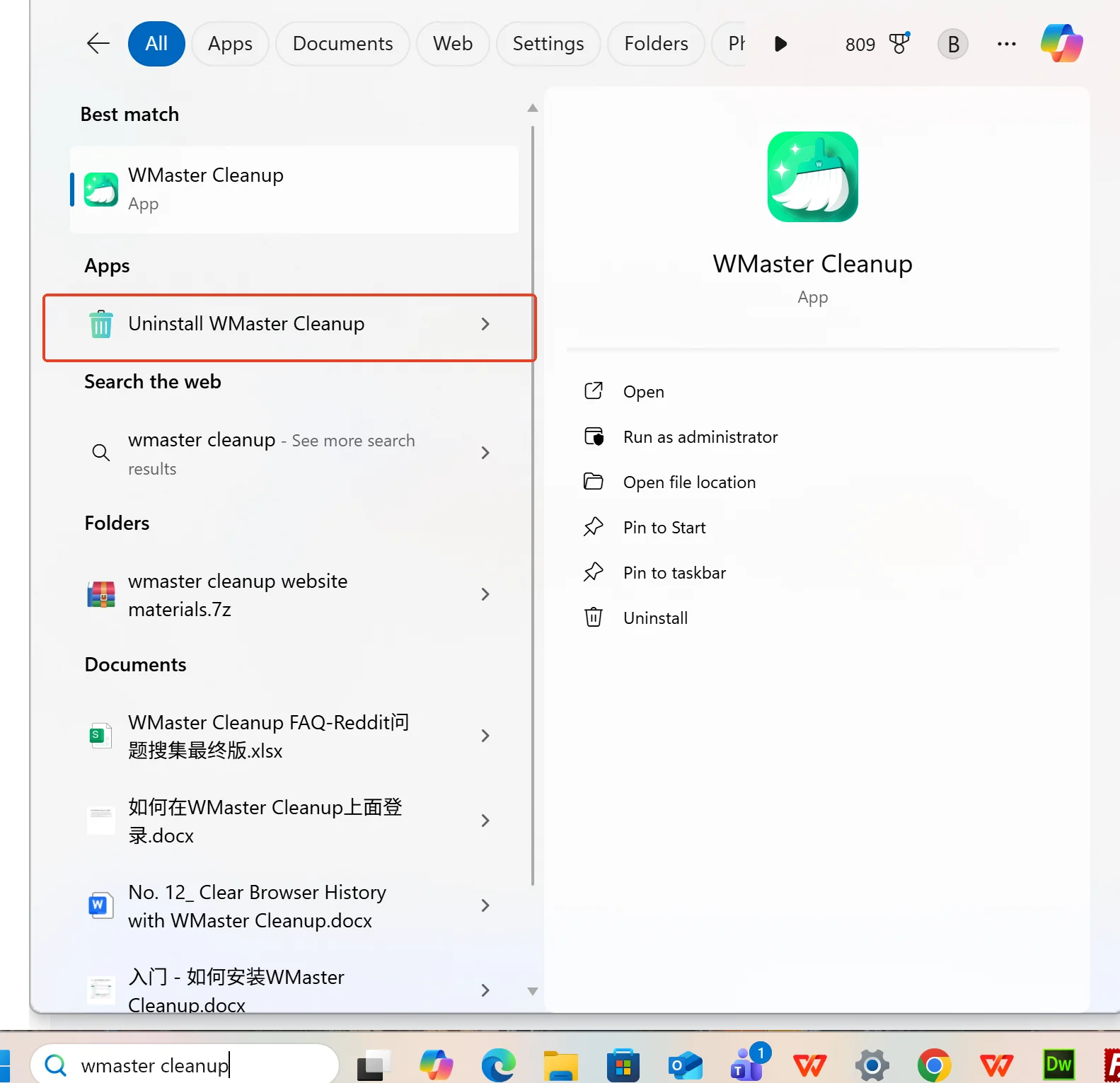
Task: Open 如何在WMaster Cleanup上面登录.docx
Action: 289,821
